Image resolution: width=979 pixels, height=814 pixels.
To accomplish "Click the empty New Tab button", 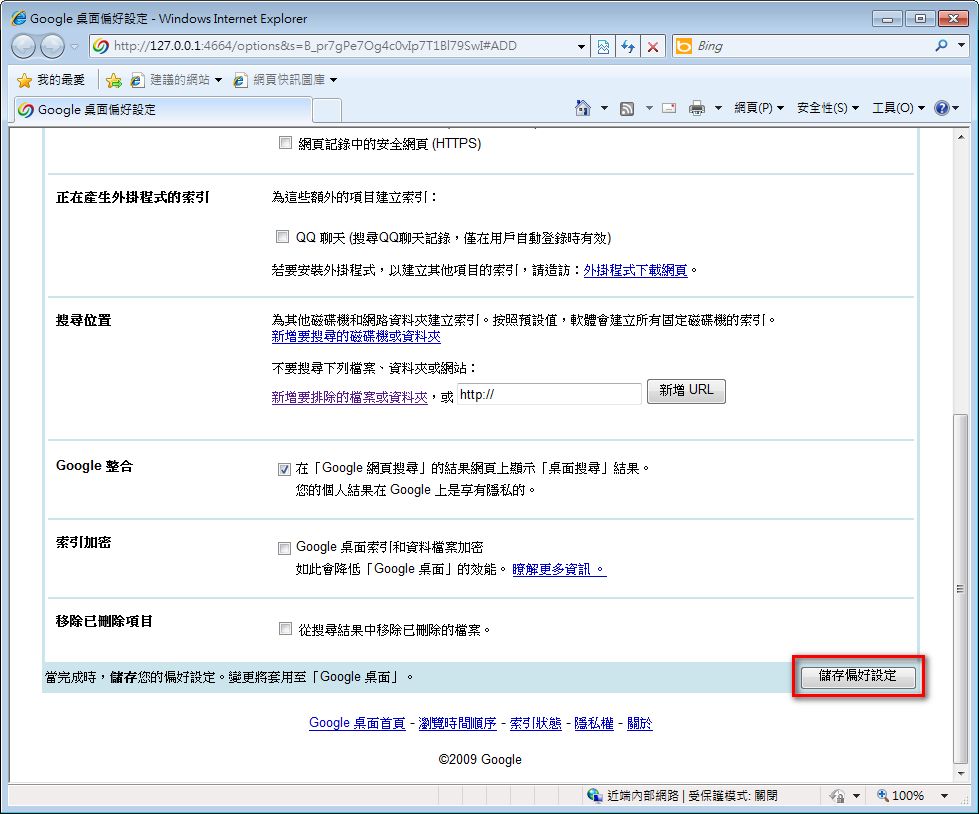I will point(327,110).
